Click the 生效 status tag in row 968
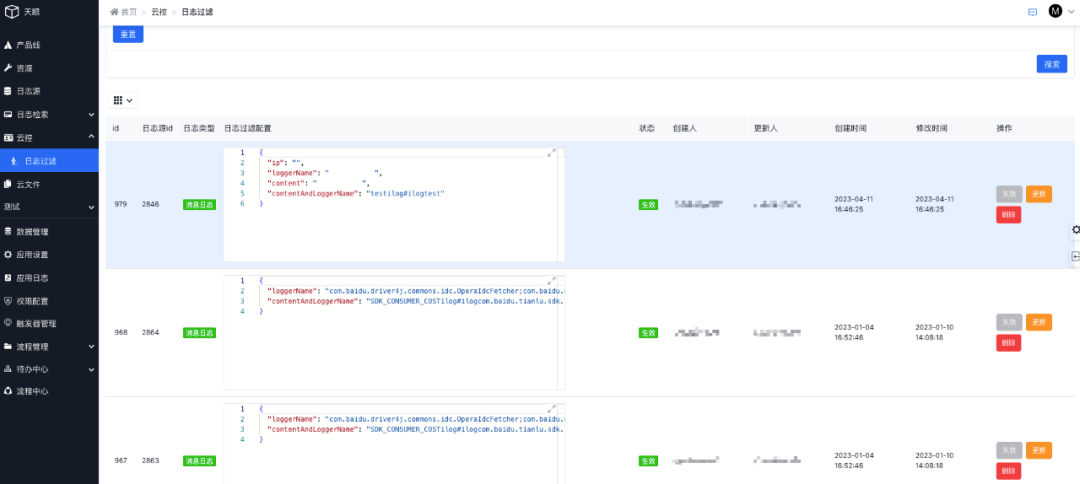 [648, 333]
